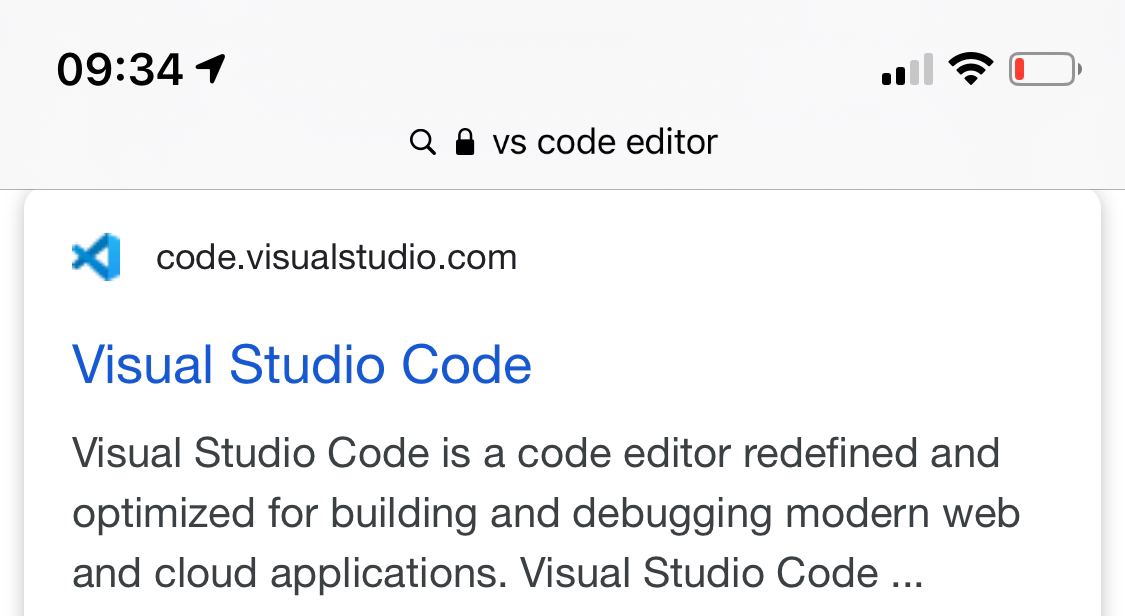Tap the Wi-Fi status icon

(971, 69)
